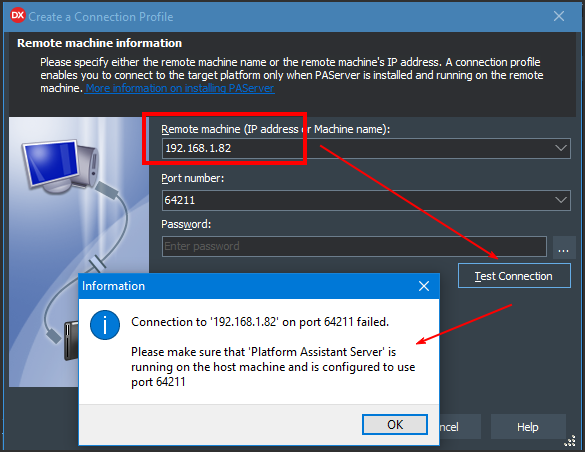Image resolution: width=585 pixels, height=452 pixels.
Task: Close the Information dialog with X
Action: click(424, 286)
